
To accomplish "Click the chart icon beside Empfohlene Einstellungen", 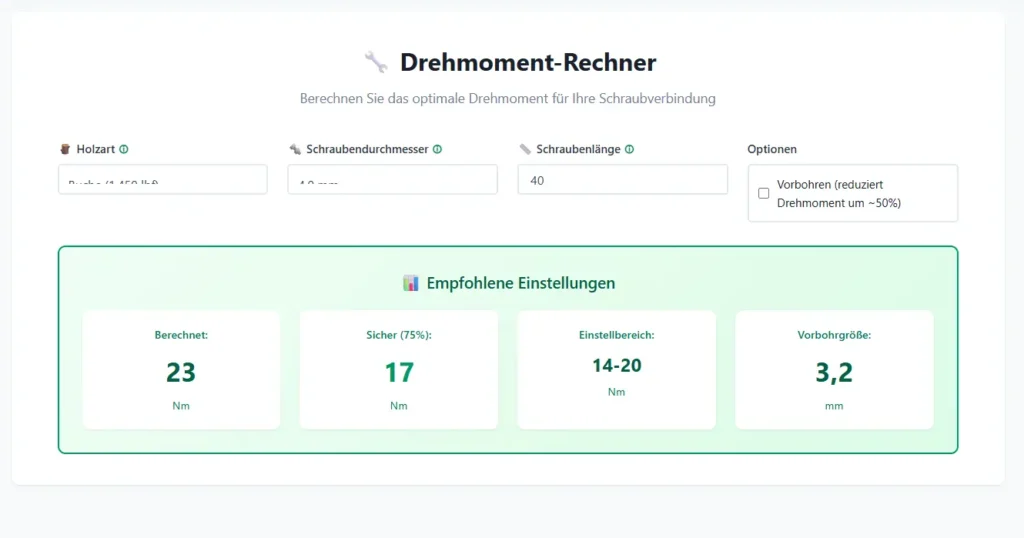I will click(411, 283).
